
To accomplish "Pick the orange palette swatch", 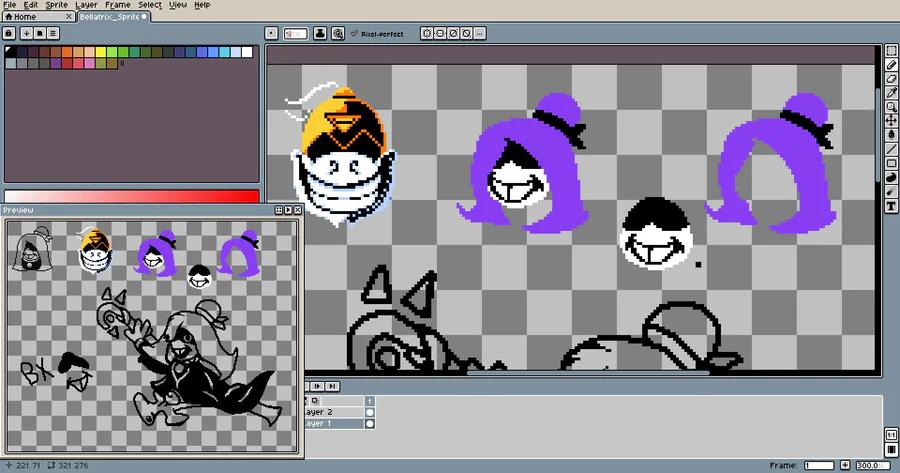I will (x=67, y=52).
